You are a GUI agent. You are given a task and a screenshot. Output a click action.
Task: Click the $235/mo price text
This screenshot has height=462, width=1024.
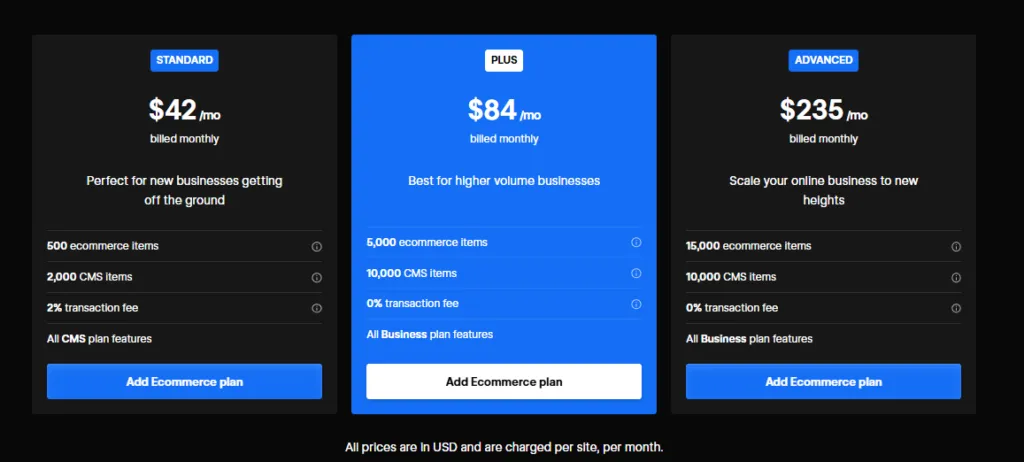pos(823,109)
